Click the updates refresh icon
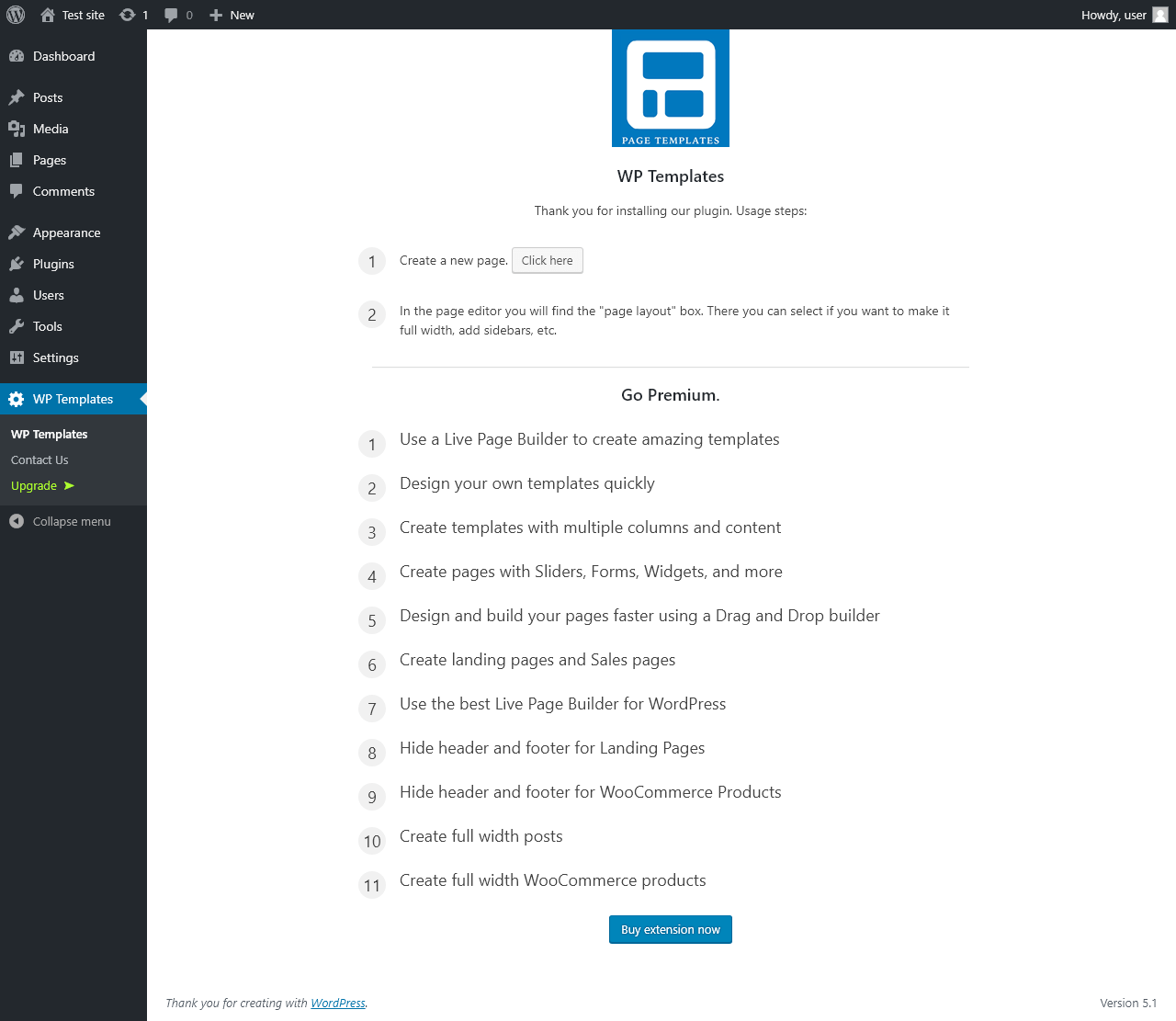 (127, 15)
